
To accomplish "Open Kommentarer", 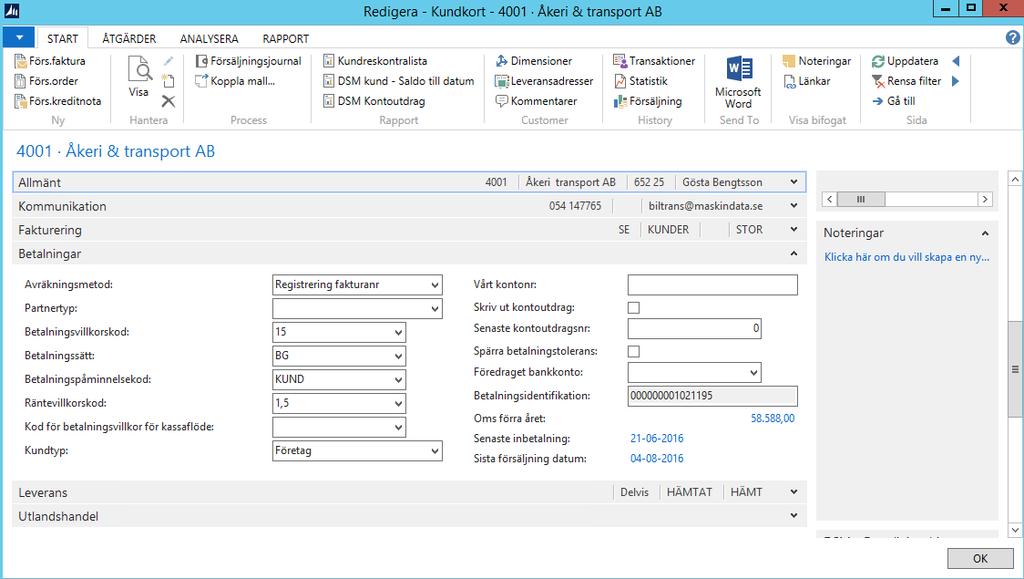I will (x=536, y=101).
